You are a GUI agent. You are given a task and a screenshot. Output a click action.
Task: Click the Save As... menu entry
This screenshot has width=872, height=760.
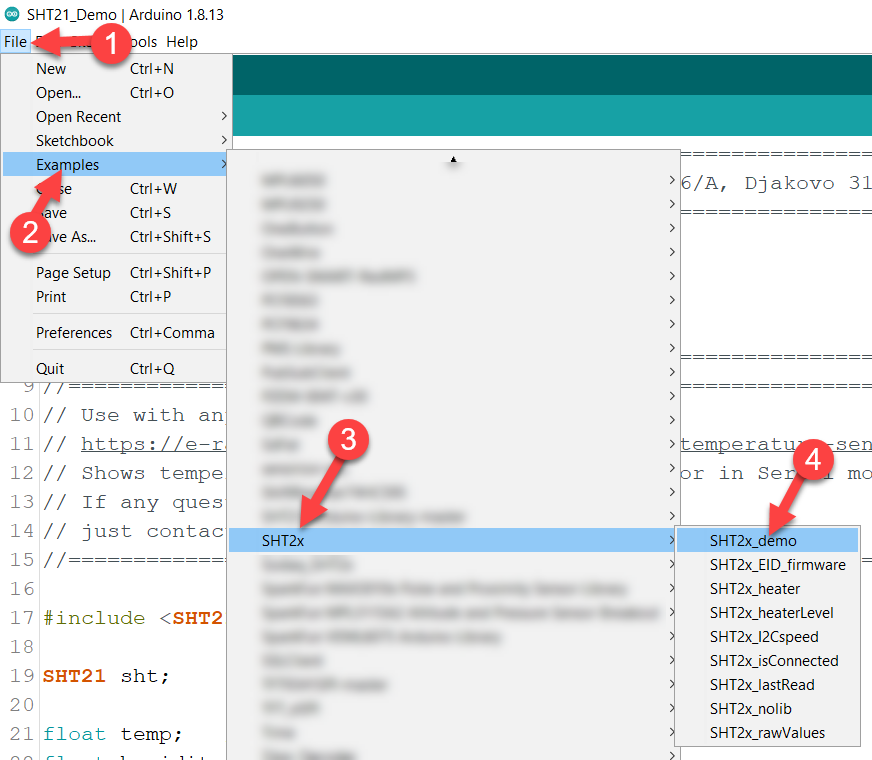coord(116,237)
